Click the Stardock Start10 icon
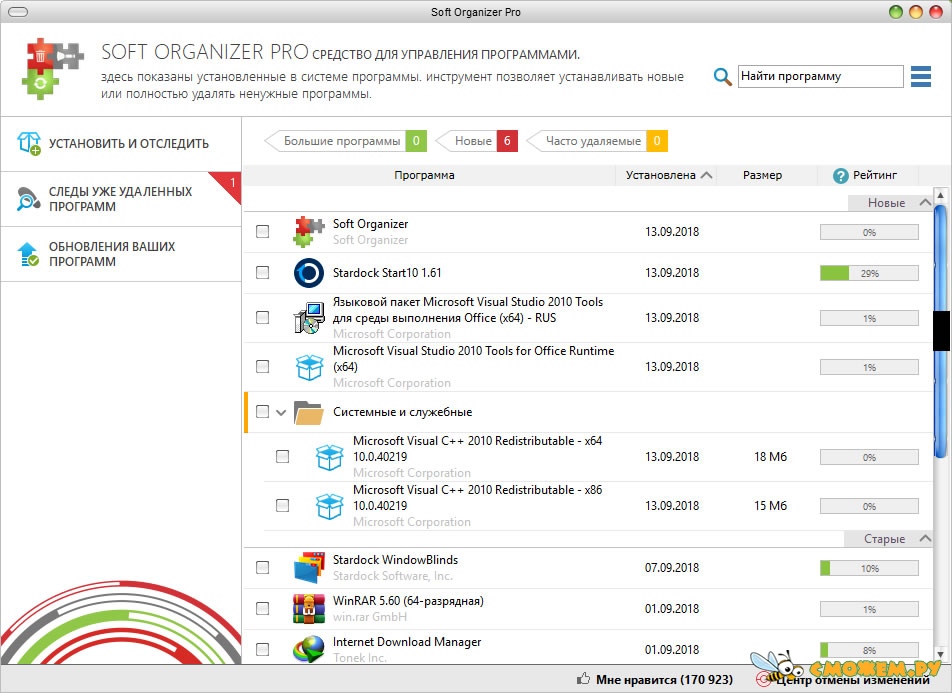 [x=308, y=273]
